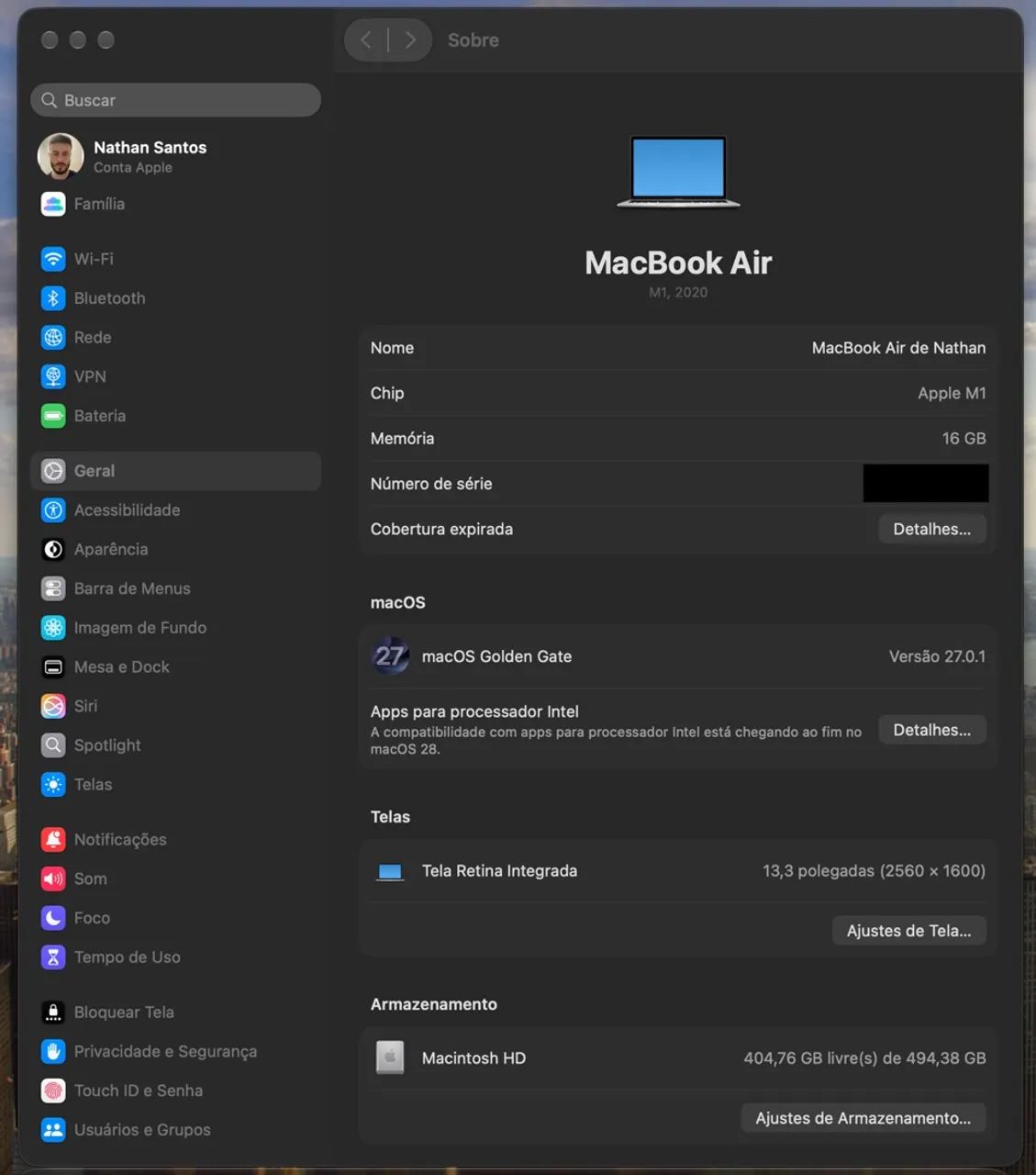The image size is (1036, 1175).
Task: Open the Bloquear Tela icon
Action: coord(53,1013)
